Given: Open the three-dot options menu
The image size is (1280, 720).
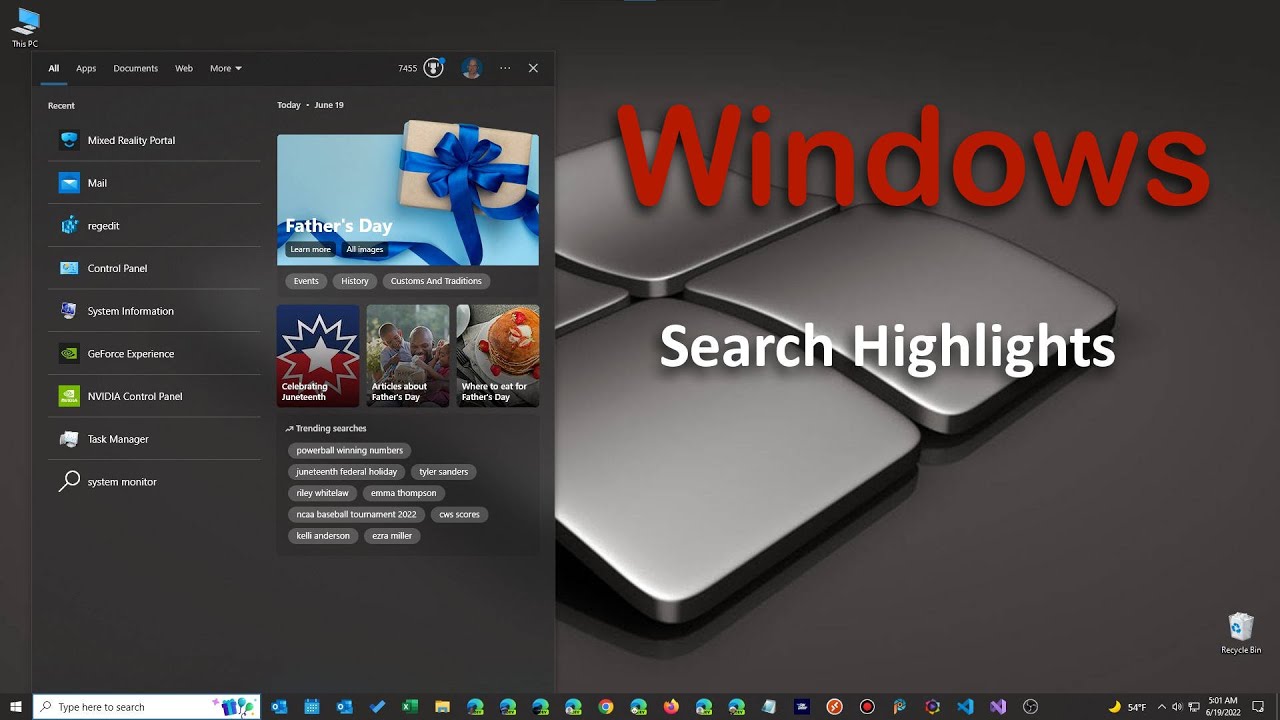Looking at the screenshot, I should pyautogui.click(x=505, y=68).
